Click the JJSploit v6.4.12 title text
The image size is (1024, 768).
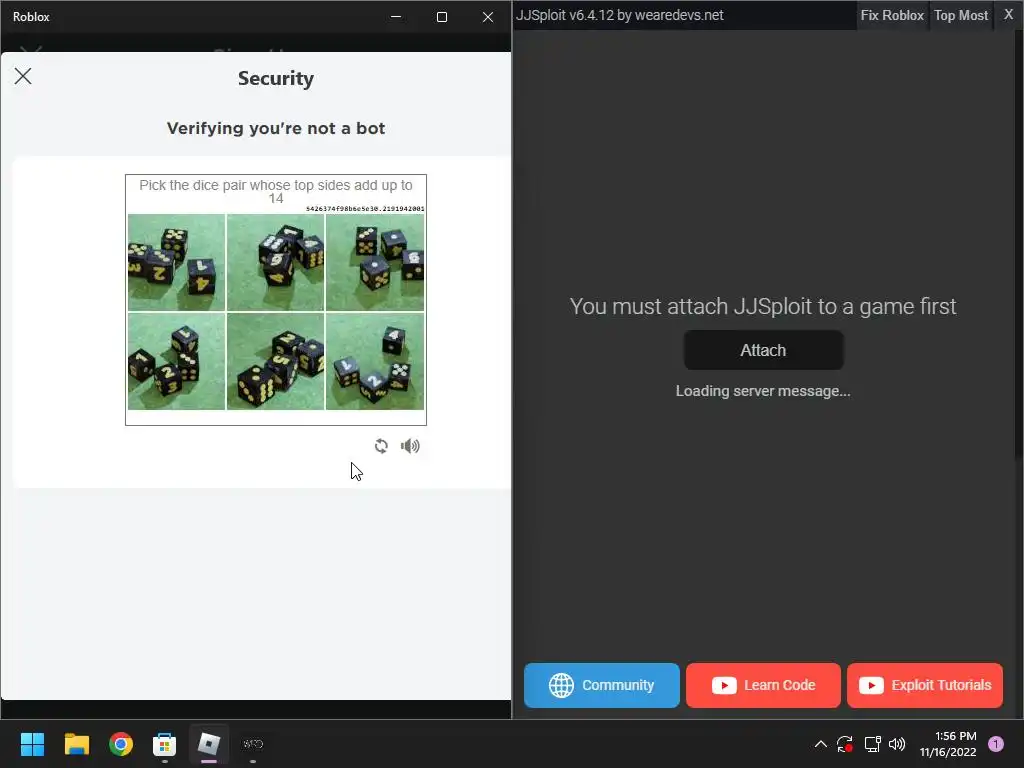tap(620, 15)
